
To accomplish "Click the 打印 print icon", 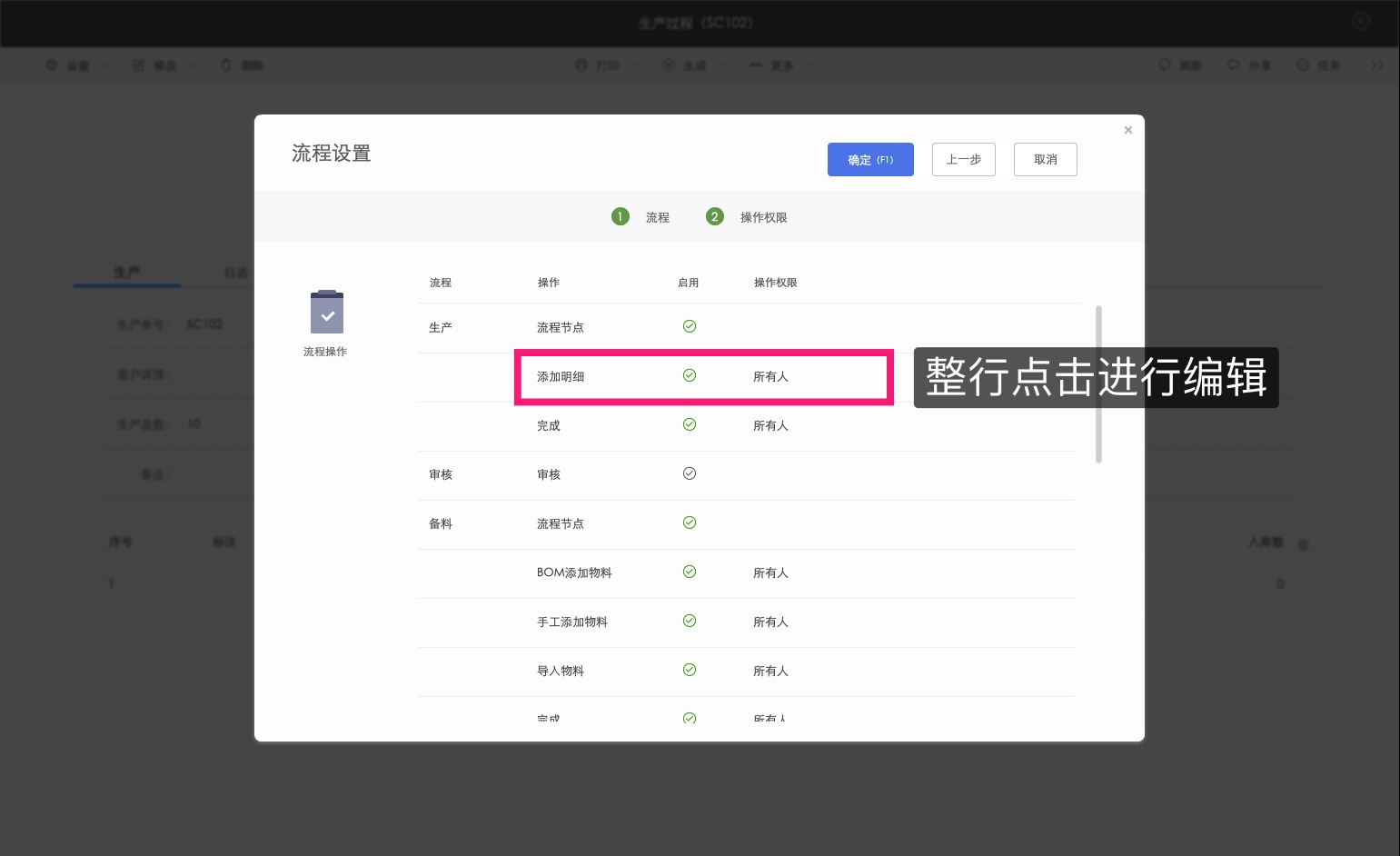I will [581, 65].
